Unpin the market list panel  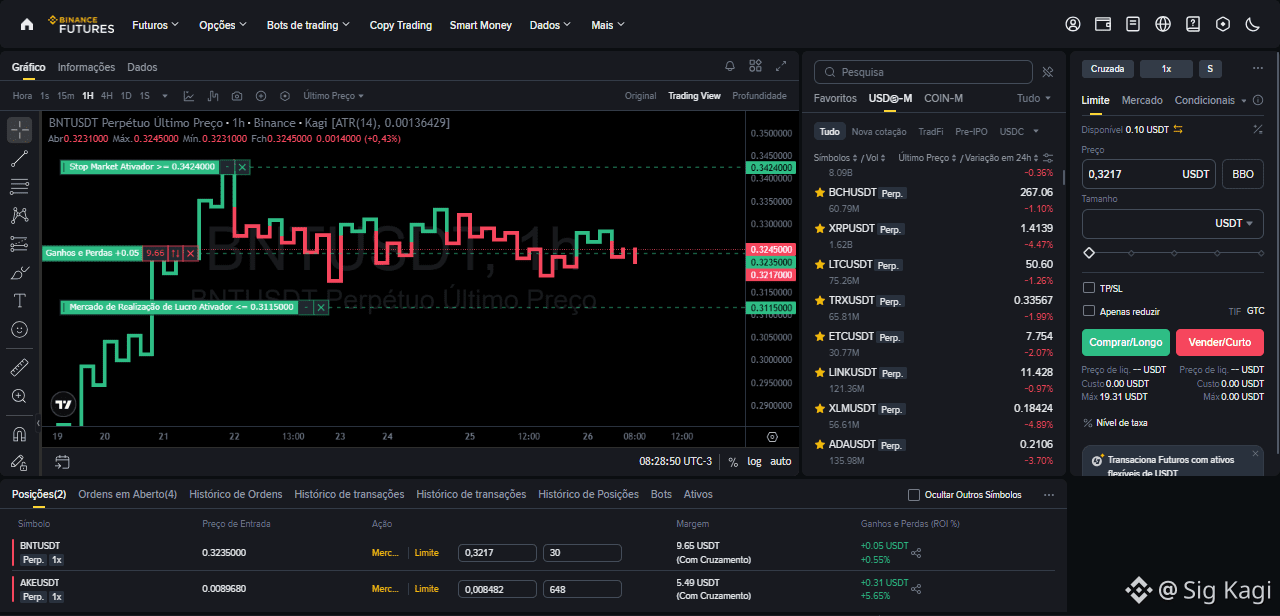click(1047, 72)
